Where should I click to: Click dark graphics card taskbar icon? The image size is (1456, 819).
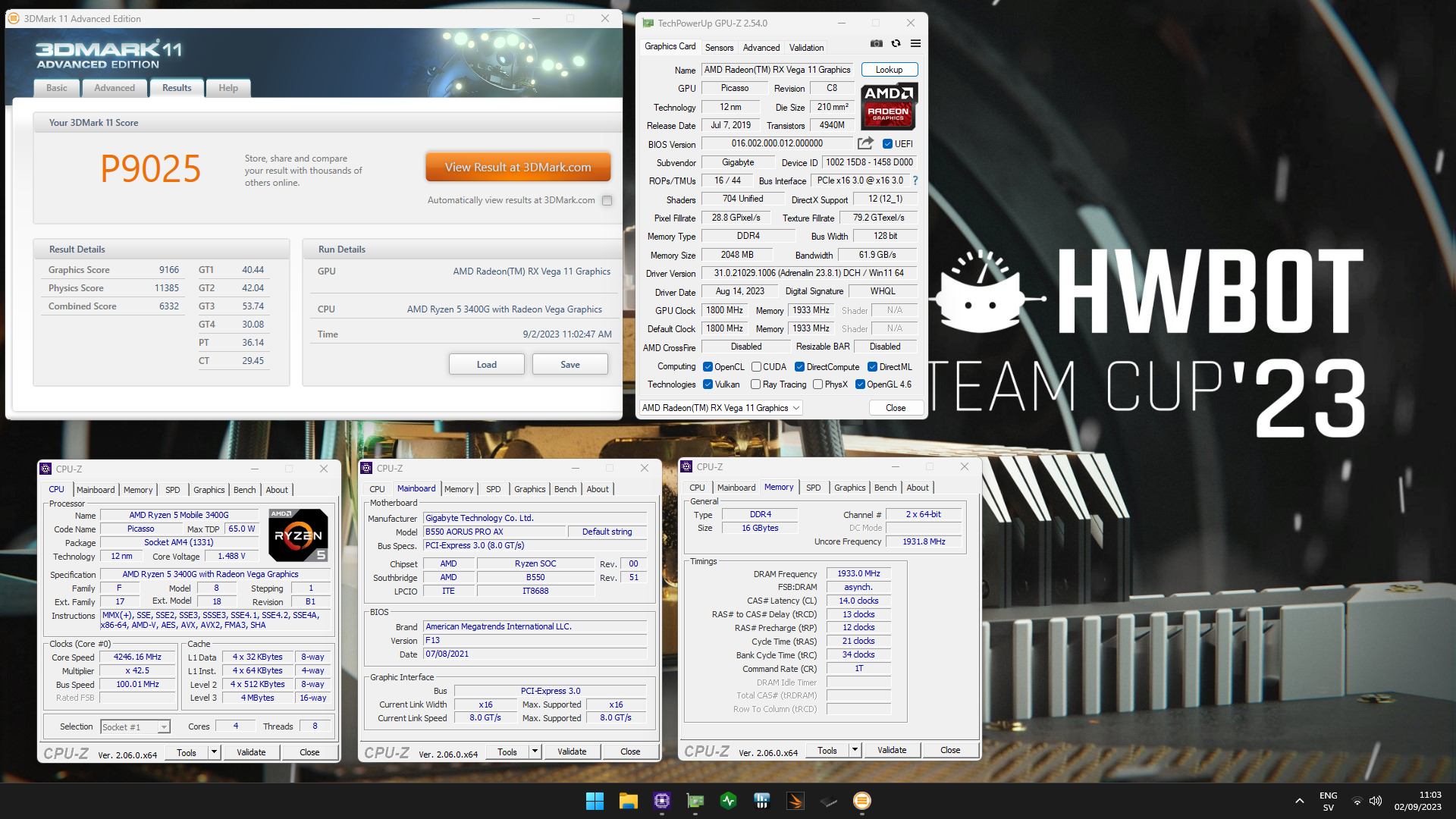pyautogui.click(x=828, y=801)
